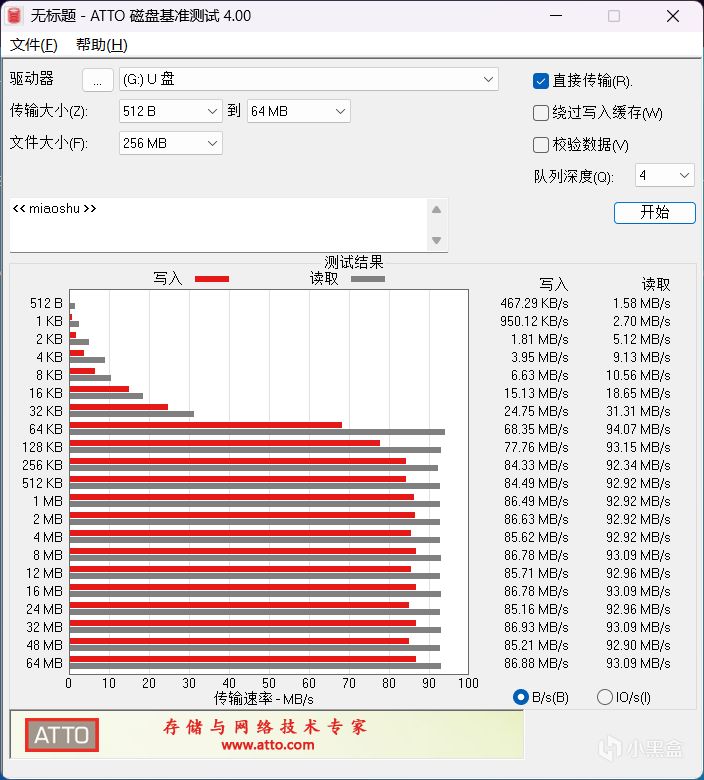
Task: Minimize the ATTO window
Action: [556, 16]
